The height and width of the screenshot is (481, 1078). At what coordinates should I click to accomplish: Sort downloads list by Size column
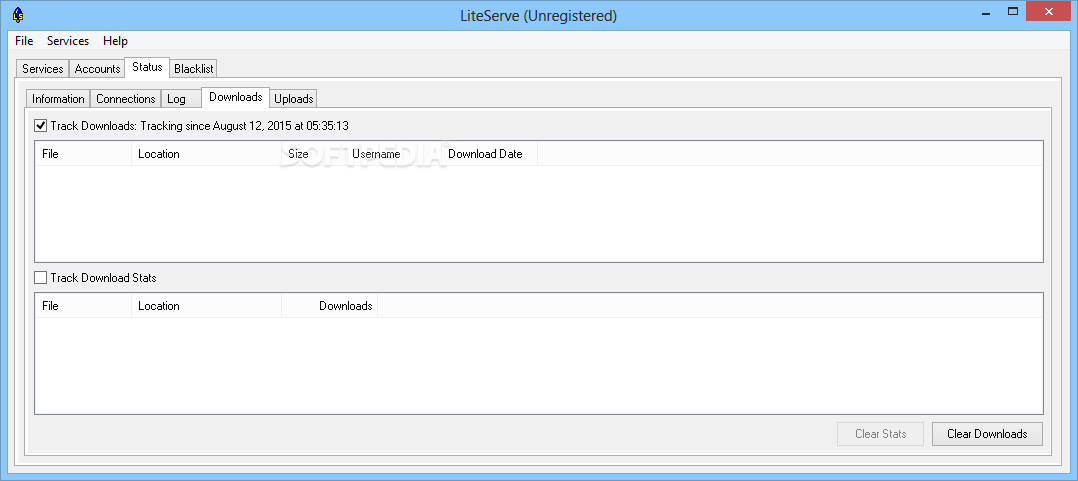point(313,154)
